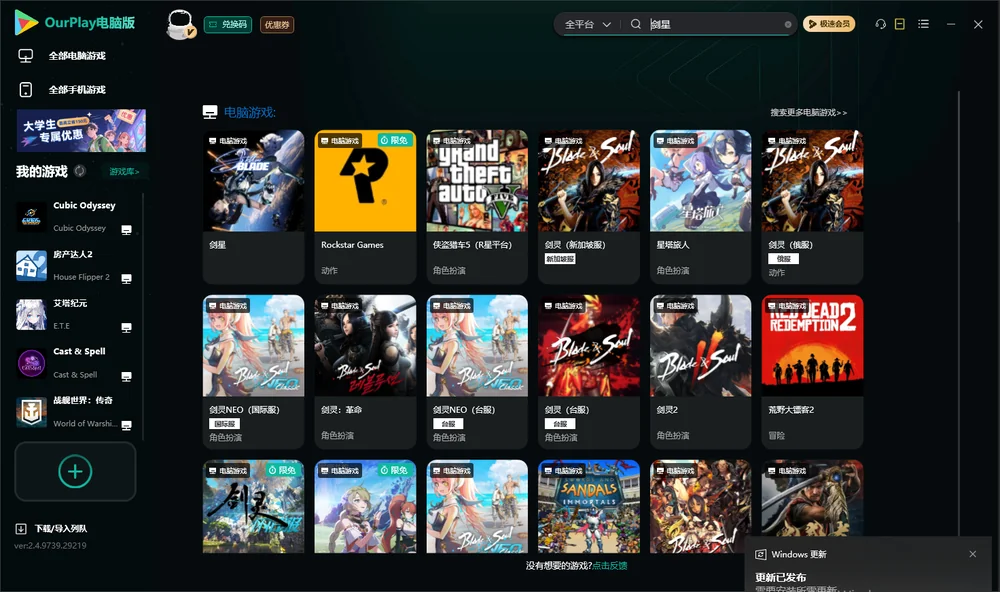Click the 优惠券 coupon button
1000x592 pixels.
[x=277, y=25]
